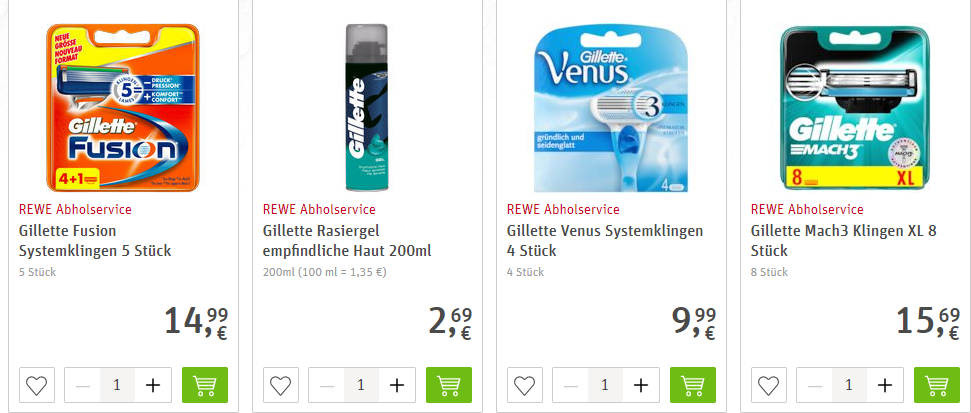This screenshot has height=413, width=971.
Task: Toggle heart for Gillette Venus Systemklingen
Action: [525, 385]
